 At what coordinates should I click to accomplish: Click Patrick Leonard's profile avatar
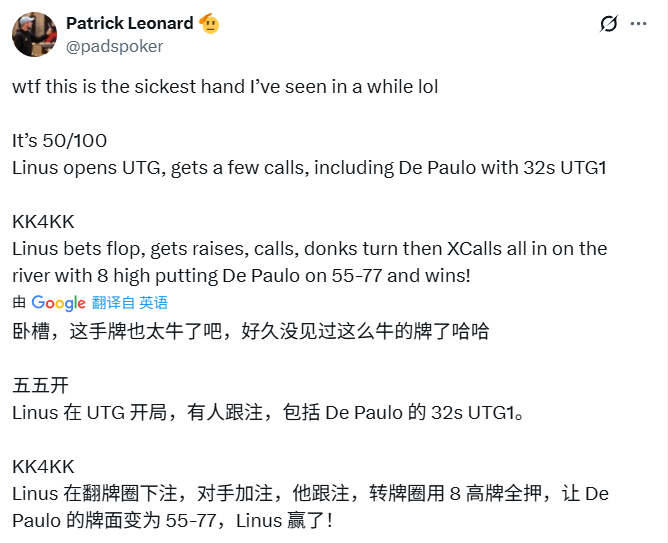(x=34, y=34)
